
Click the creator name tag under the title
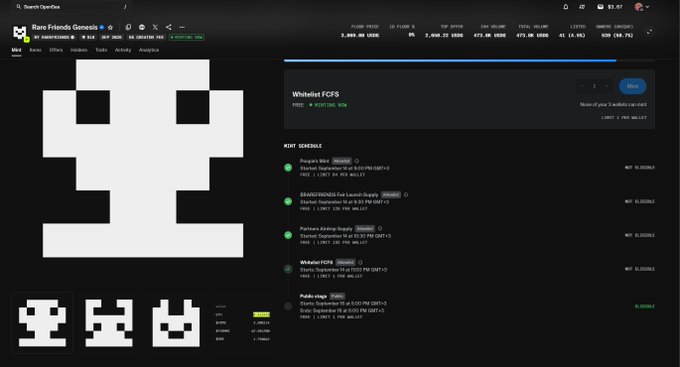tap(54, 37)
